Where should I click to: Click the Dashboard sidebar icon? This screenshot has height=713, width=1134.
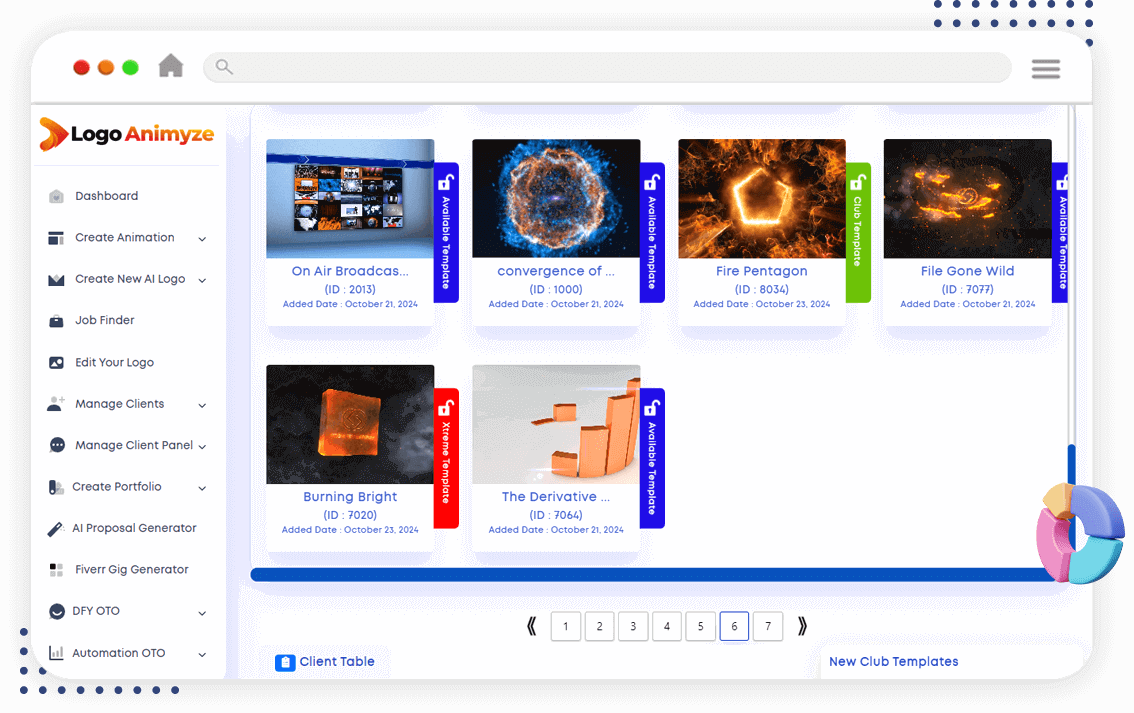[x=57, y=197]
